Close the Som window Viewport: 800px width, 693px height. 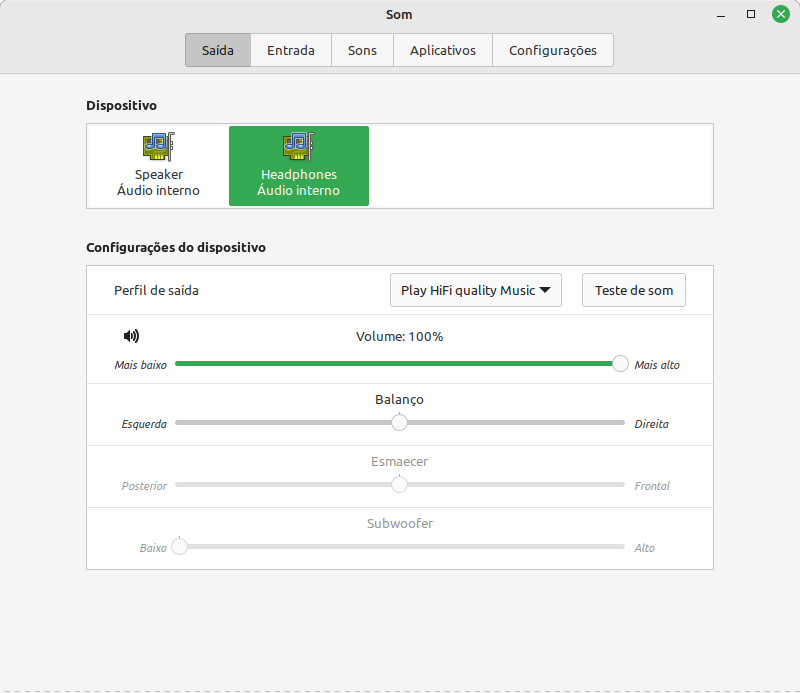[x=781, y=14]
